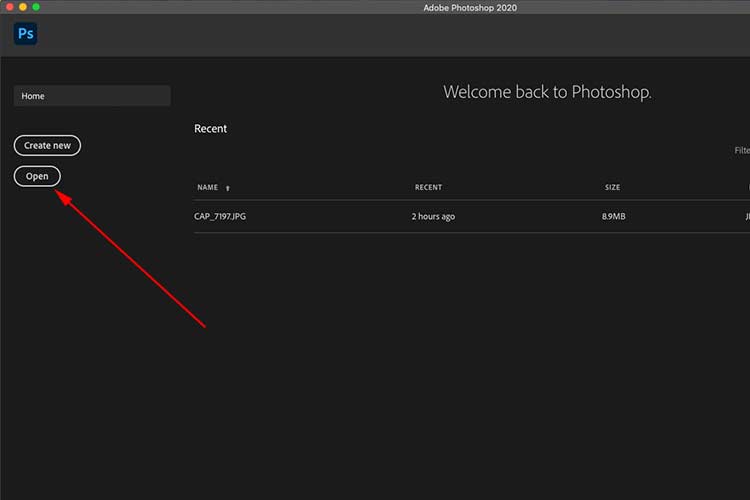The width and height of the screenshot is (750, 500).
Task: Click the Open button
Action: (x=37, y=176)
